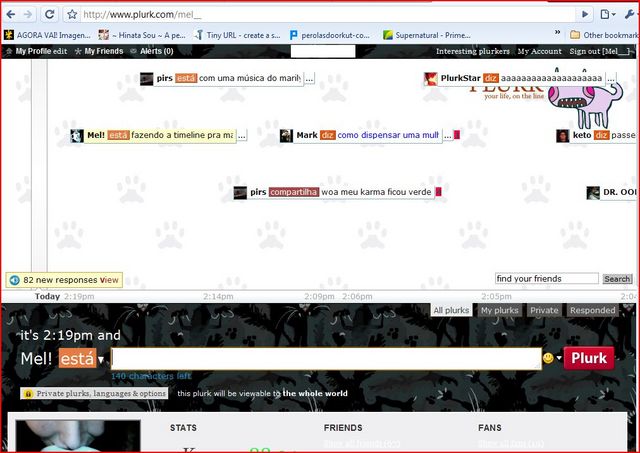This screenshot has height=453, width=640.
Task: Expand PlurkStar aaaaaaa plurk
Action: pos(611,78)
